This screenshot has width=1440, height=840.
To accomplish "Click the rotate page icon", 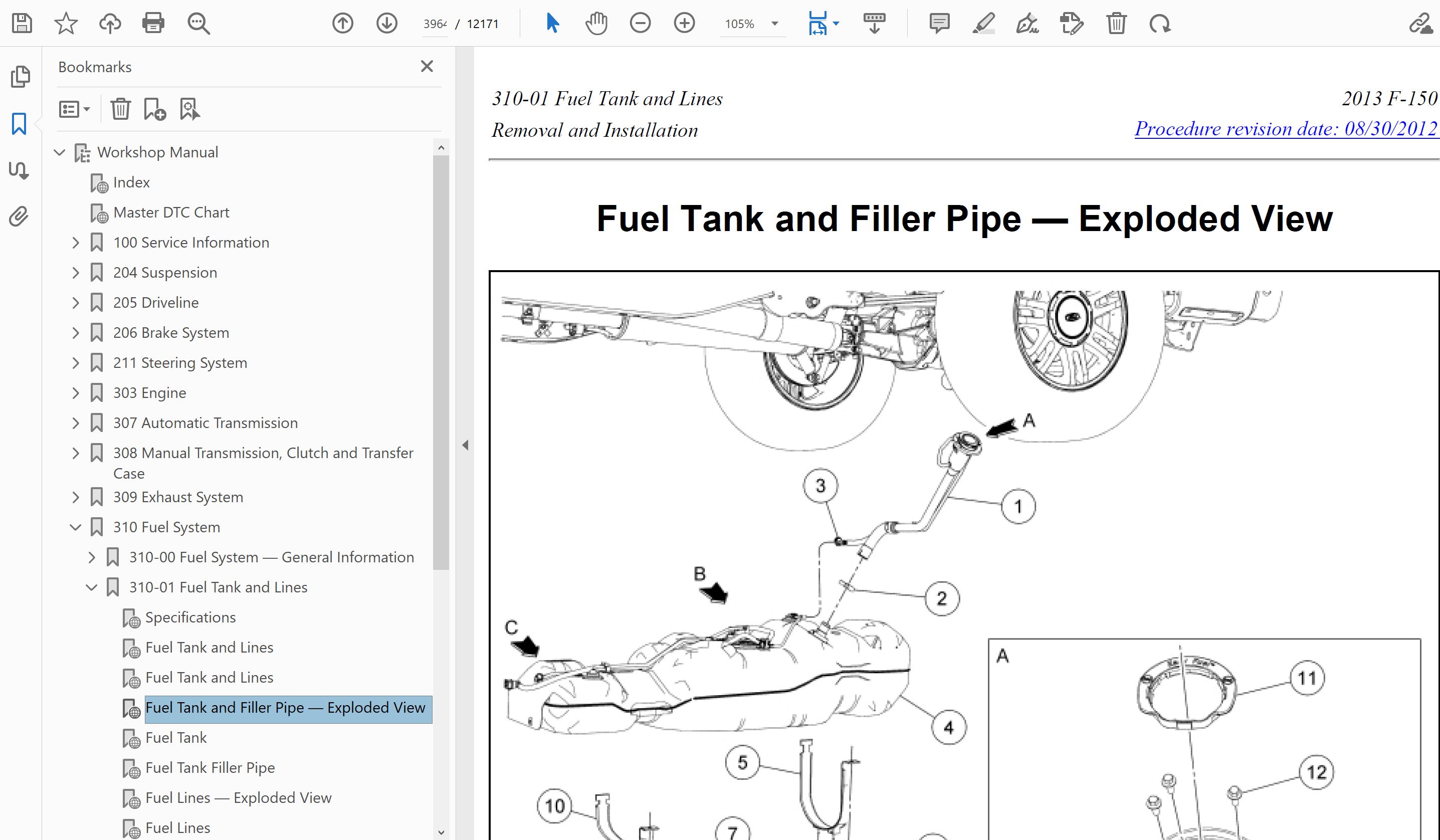I will pos(1160,24).
